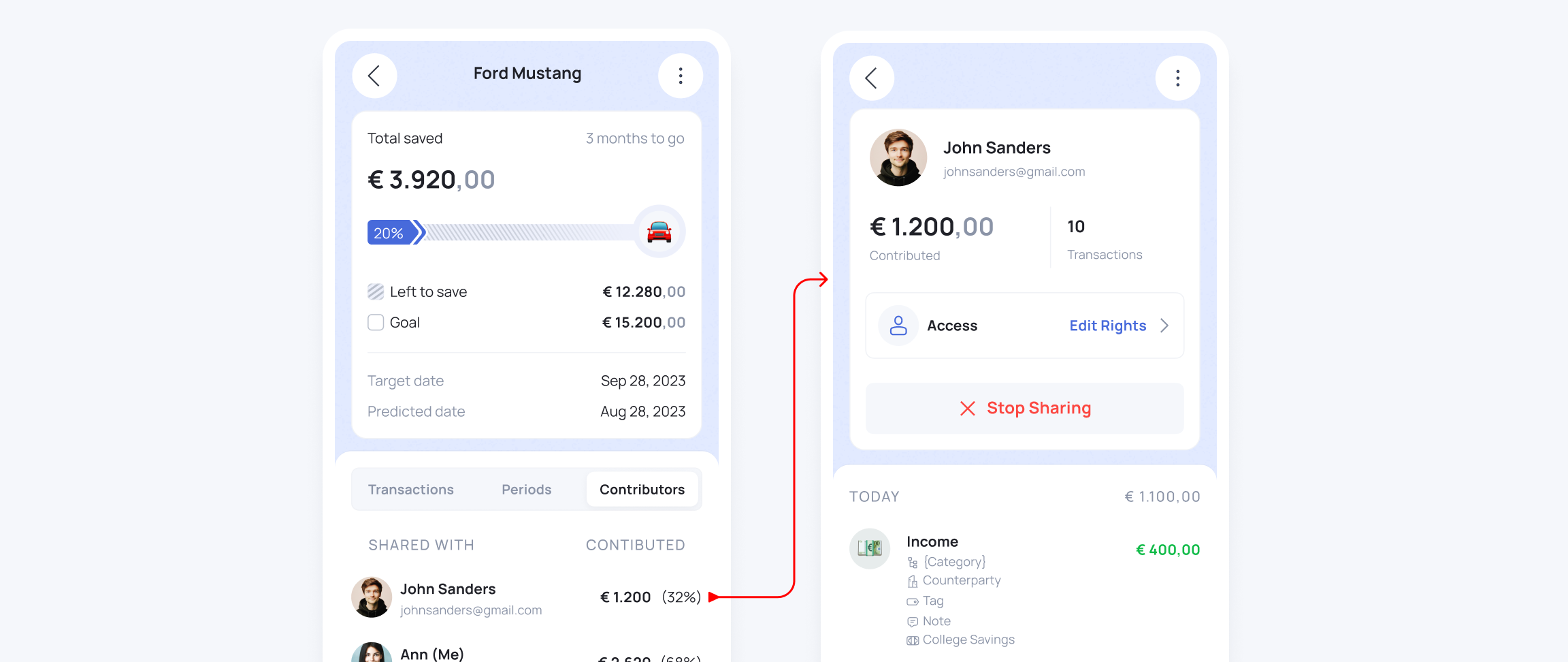
Task: Open Ford Mustang three-dot options menu
Action: click(680, 76)
